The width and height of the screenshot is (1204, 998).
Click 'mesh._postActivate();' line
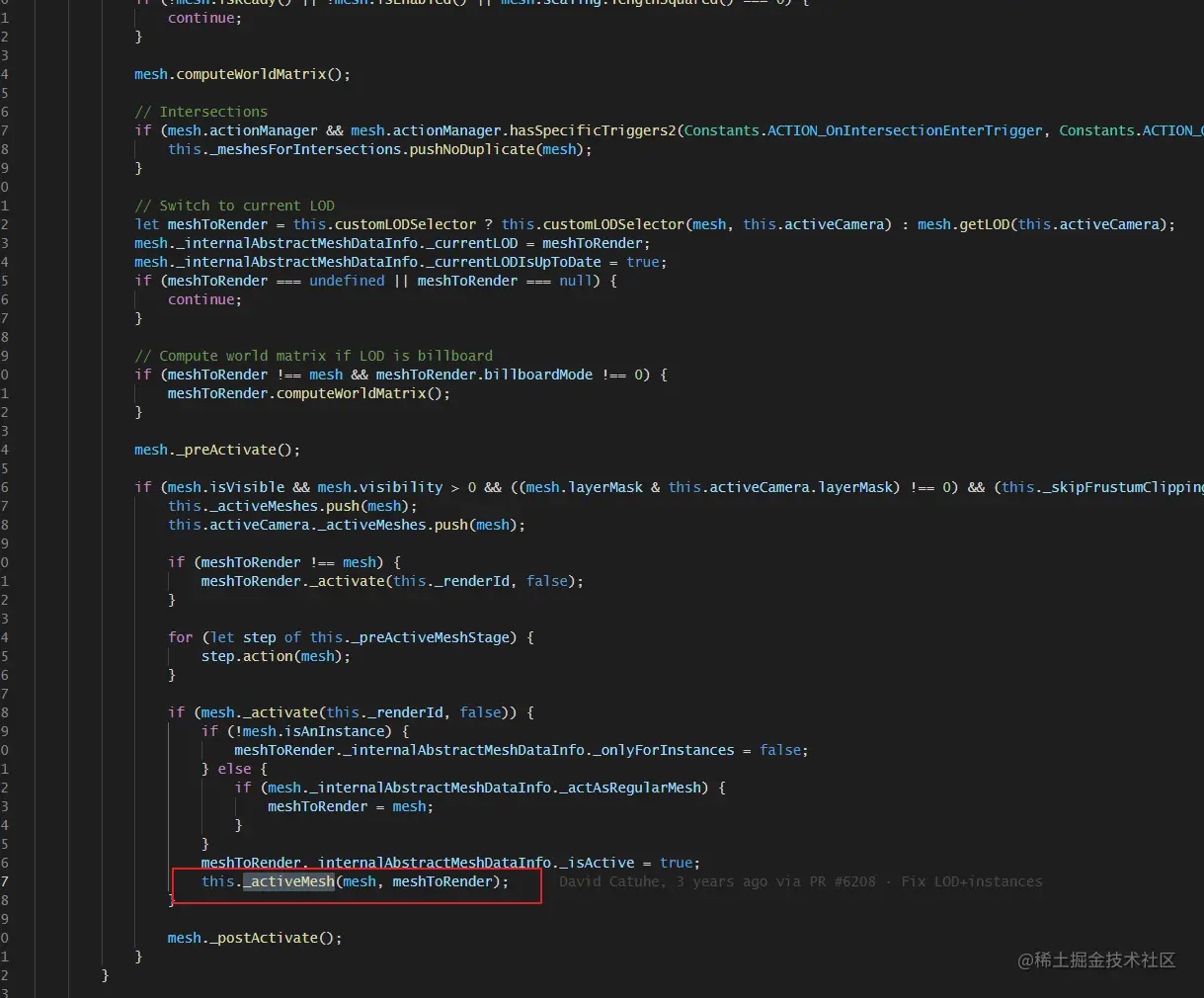[x=255, y=938]
